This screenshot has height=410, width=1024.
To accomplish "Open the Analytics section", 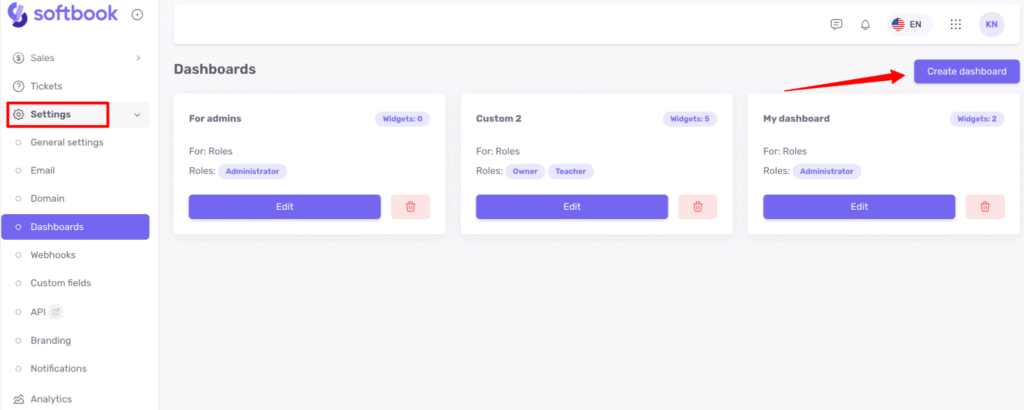I will [50, 399].
